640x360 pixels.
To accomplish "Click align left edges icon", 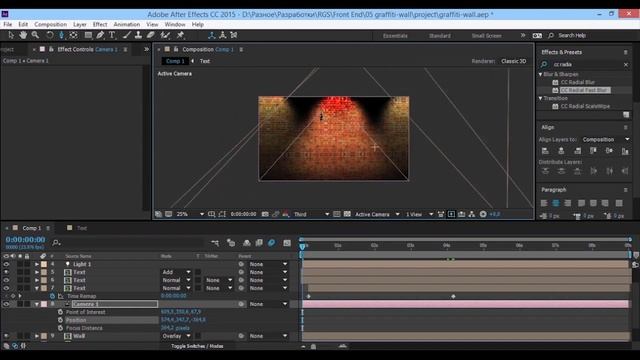I will click(545, 151).
